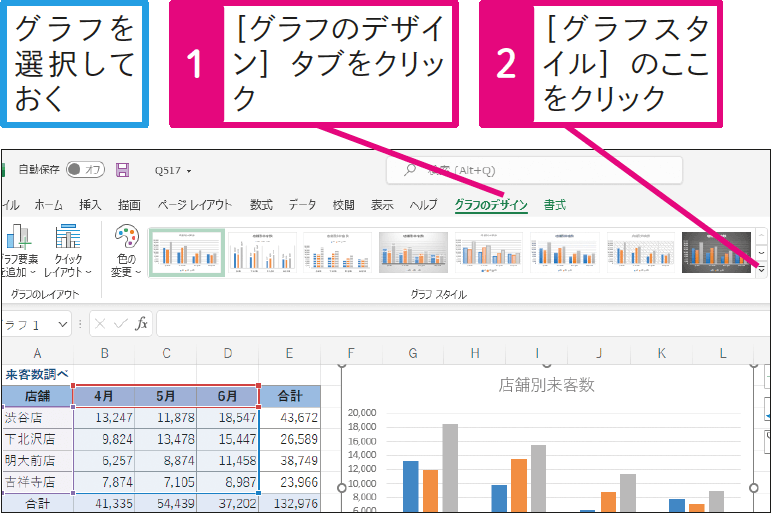Open the ホーム tab

point(48,205)
